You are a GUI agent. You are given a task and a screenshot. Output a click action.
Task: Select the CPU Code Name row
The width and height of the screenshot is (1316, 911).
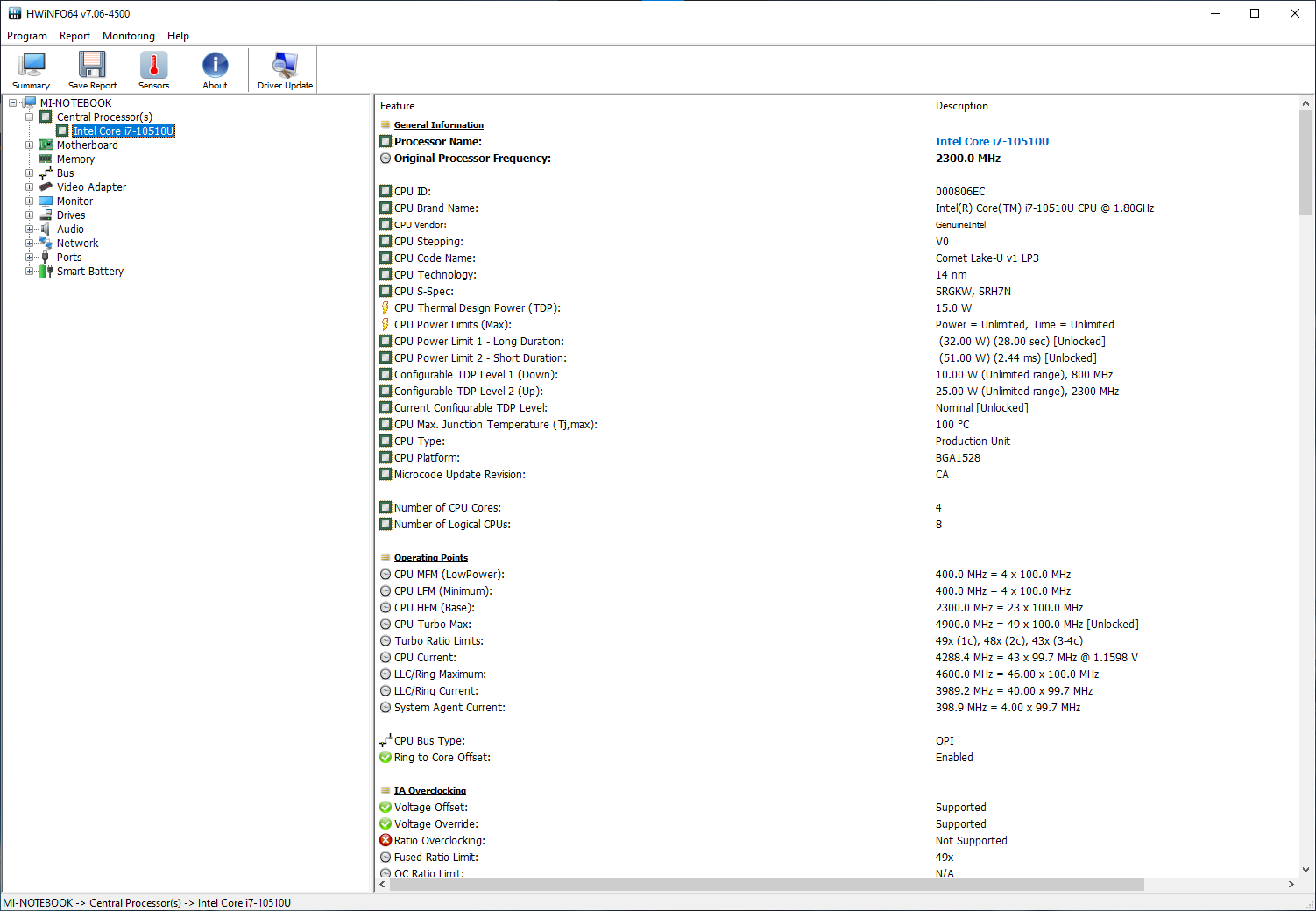[x=837, y=258]
